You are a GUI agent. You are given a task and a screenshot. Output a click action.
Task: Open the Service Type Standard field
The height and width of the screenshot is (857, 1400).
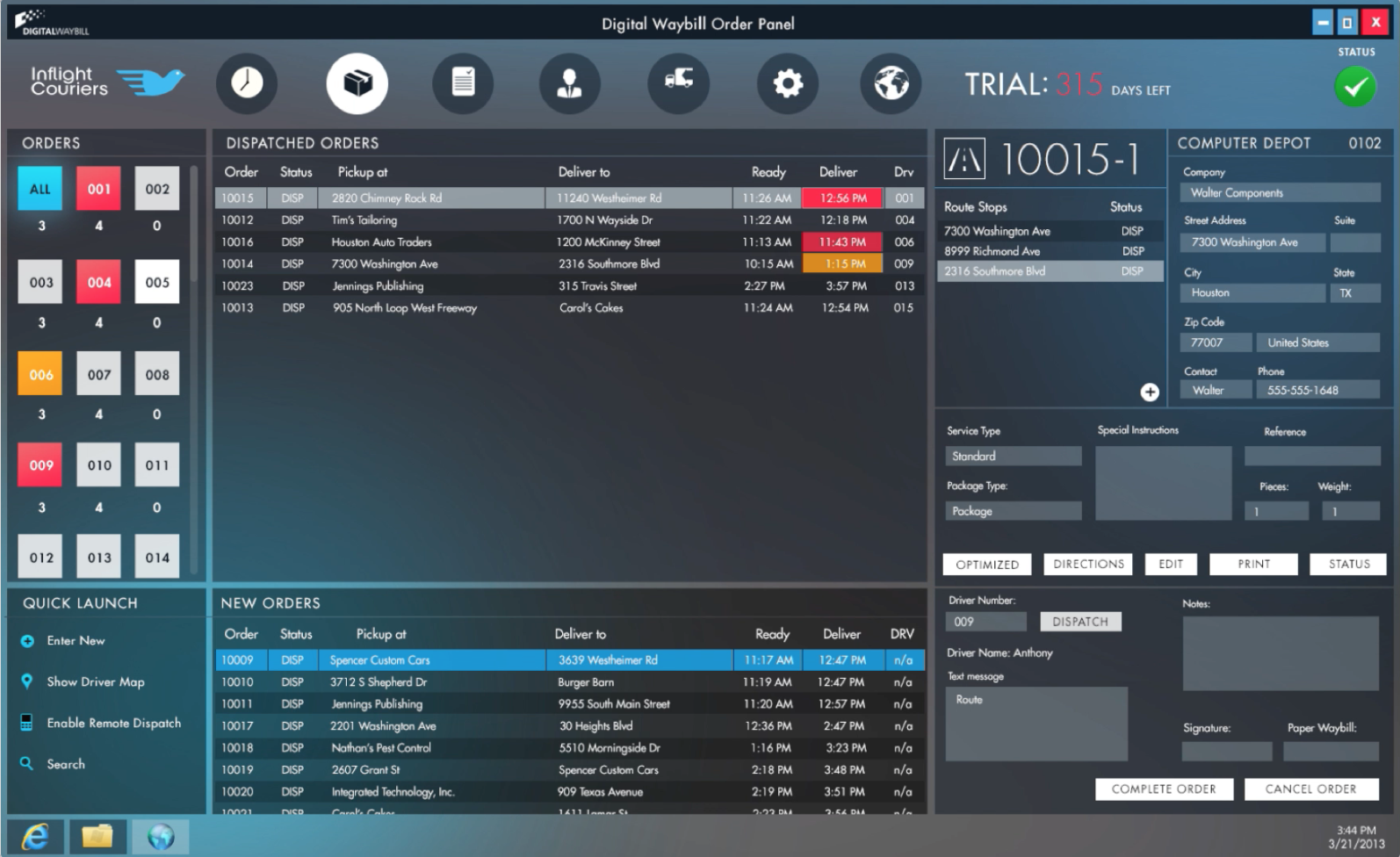coord(1013,457)
